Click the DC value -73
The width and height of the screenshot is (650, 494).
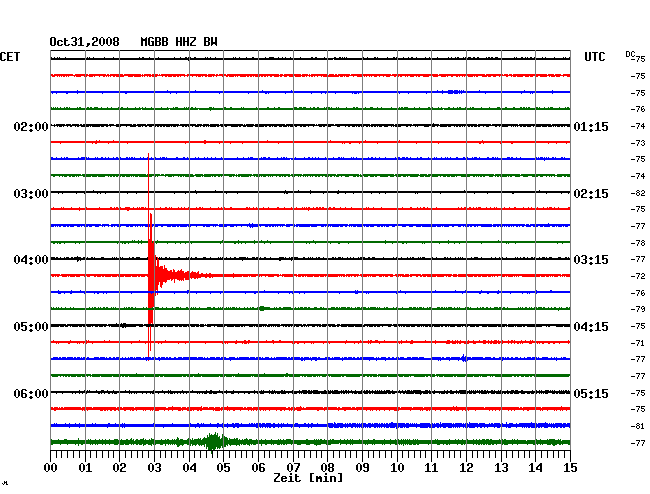(638, 143)
